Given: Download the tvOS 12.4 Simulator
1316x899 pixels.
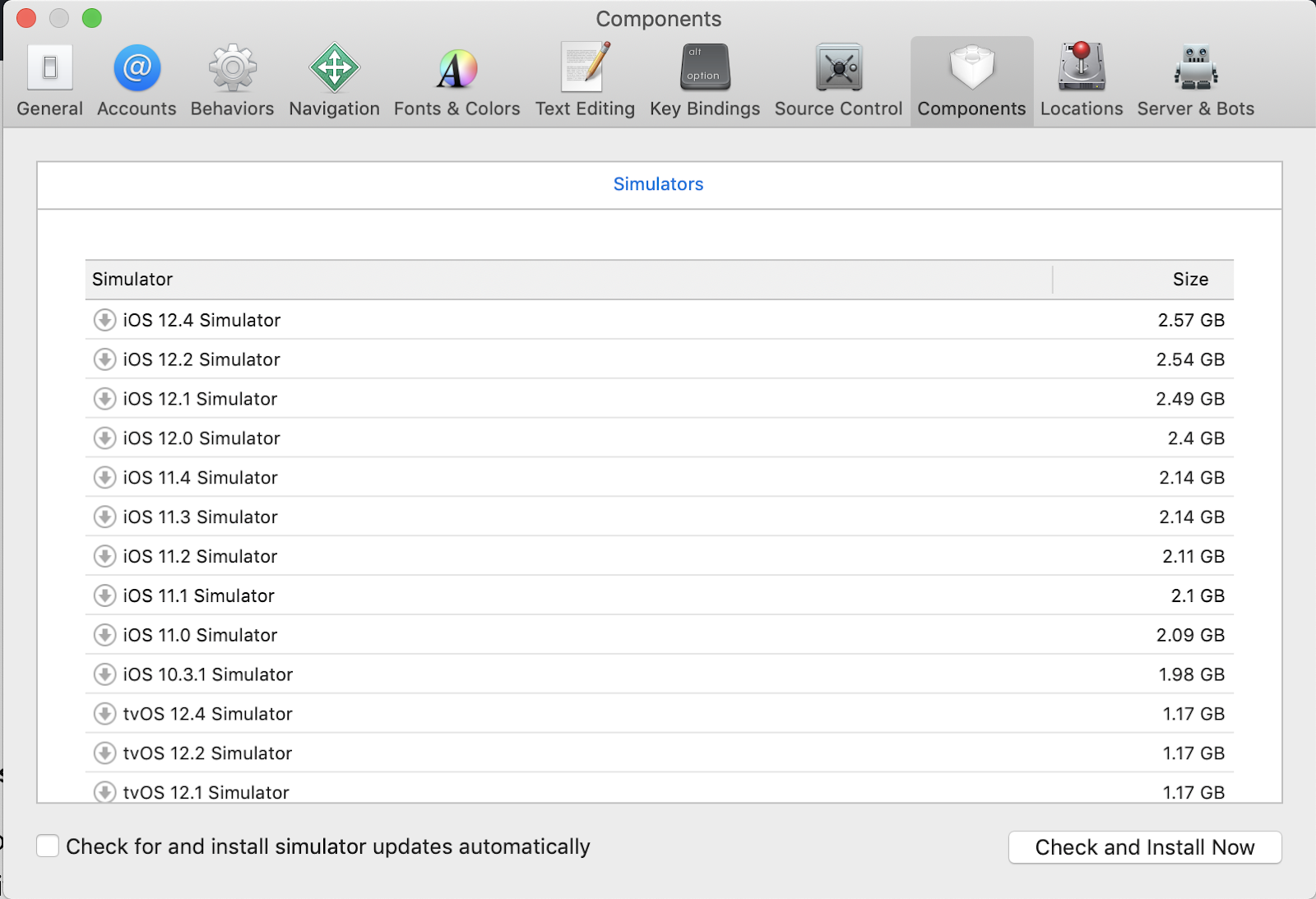Looking at the screenshot, I should (x=104, y=714).
